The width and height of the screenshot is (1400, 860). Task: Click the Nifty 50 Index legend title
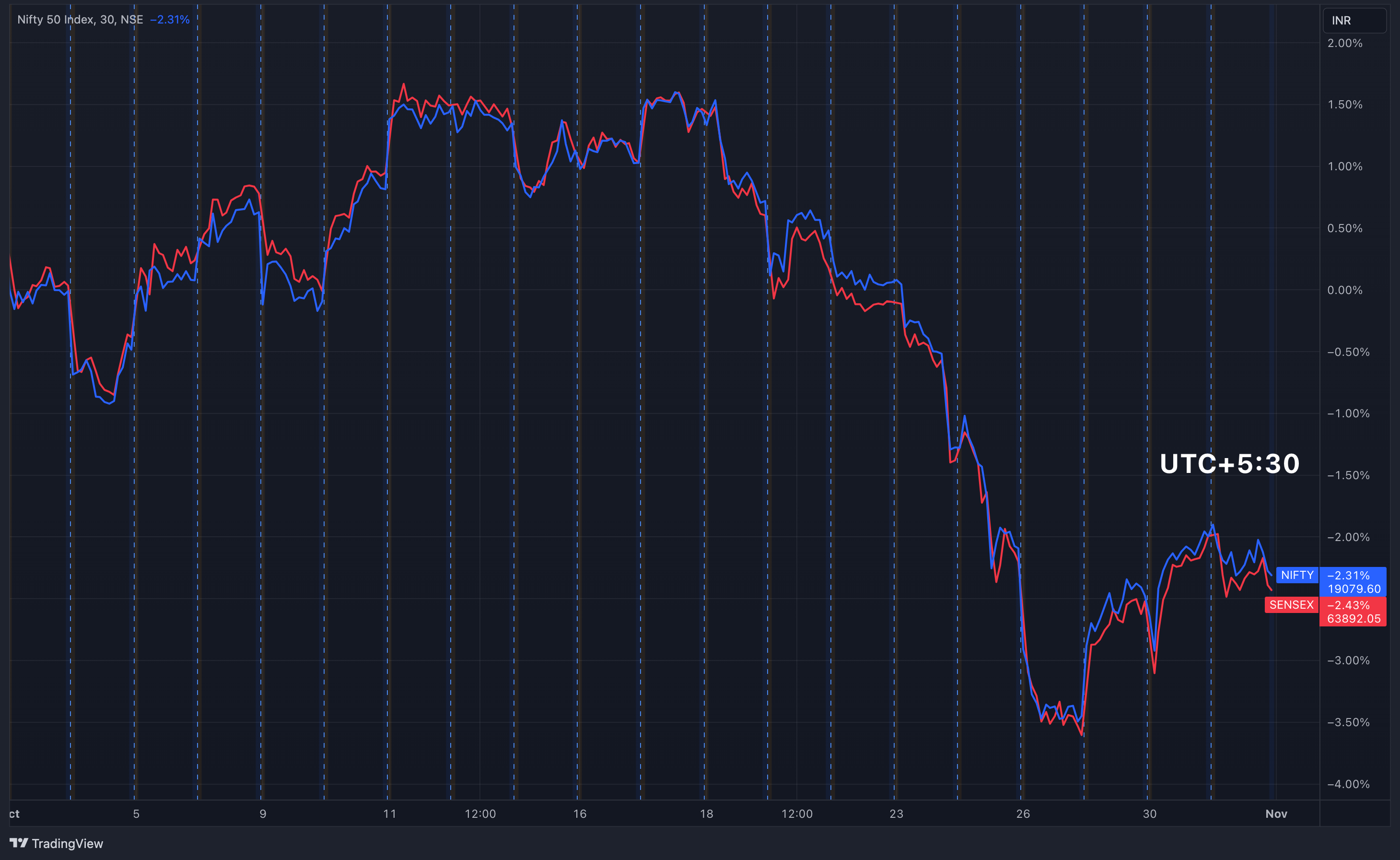coord(80,19)
